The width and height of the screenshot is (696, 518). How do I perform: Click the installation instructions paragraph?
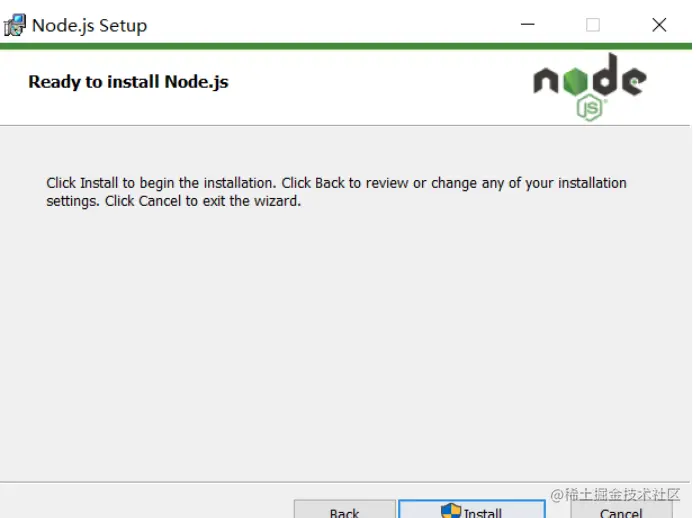(336, 191)
